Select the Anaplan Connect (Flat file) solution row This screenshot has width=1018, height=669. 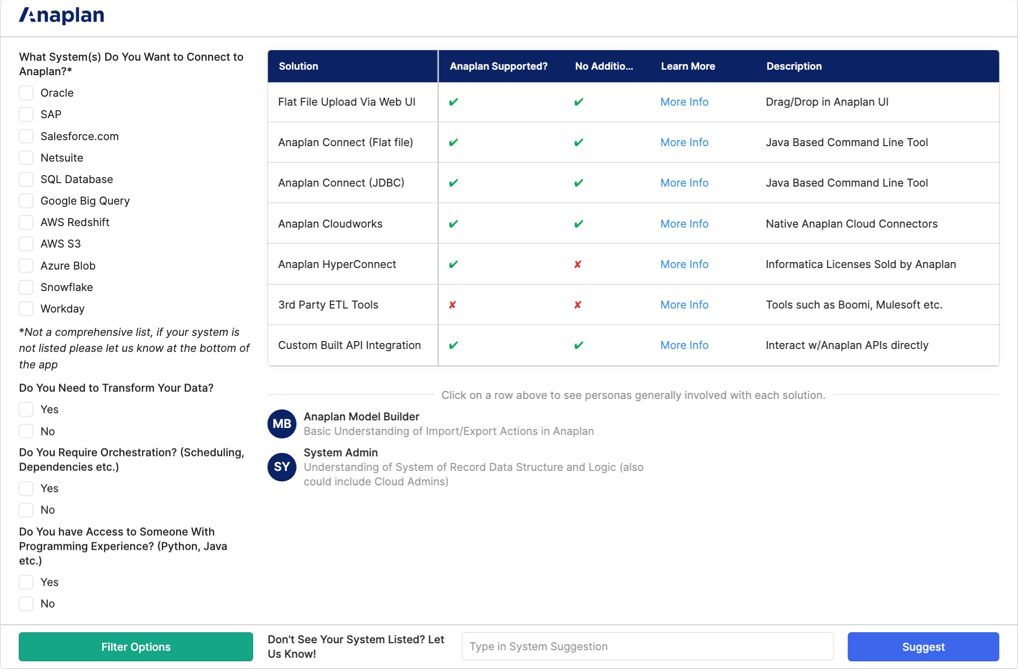click(633, 142)
